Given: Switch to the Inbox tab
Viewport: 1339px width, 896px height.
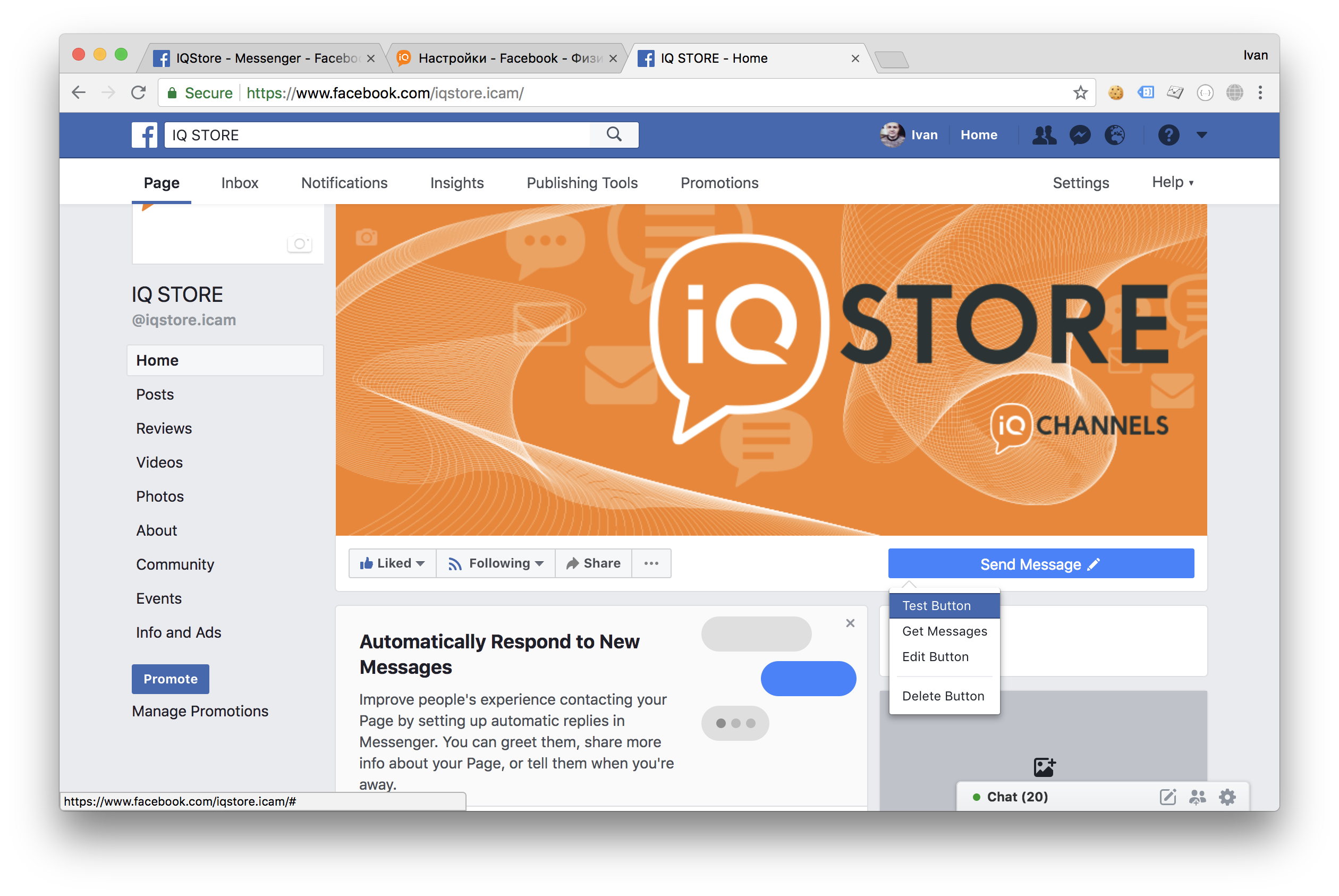Looking at the screenshot, I should pos(240,183).
